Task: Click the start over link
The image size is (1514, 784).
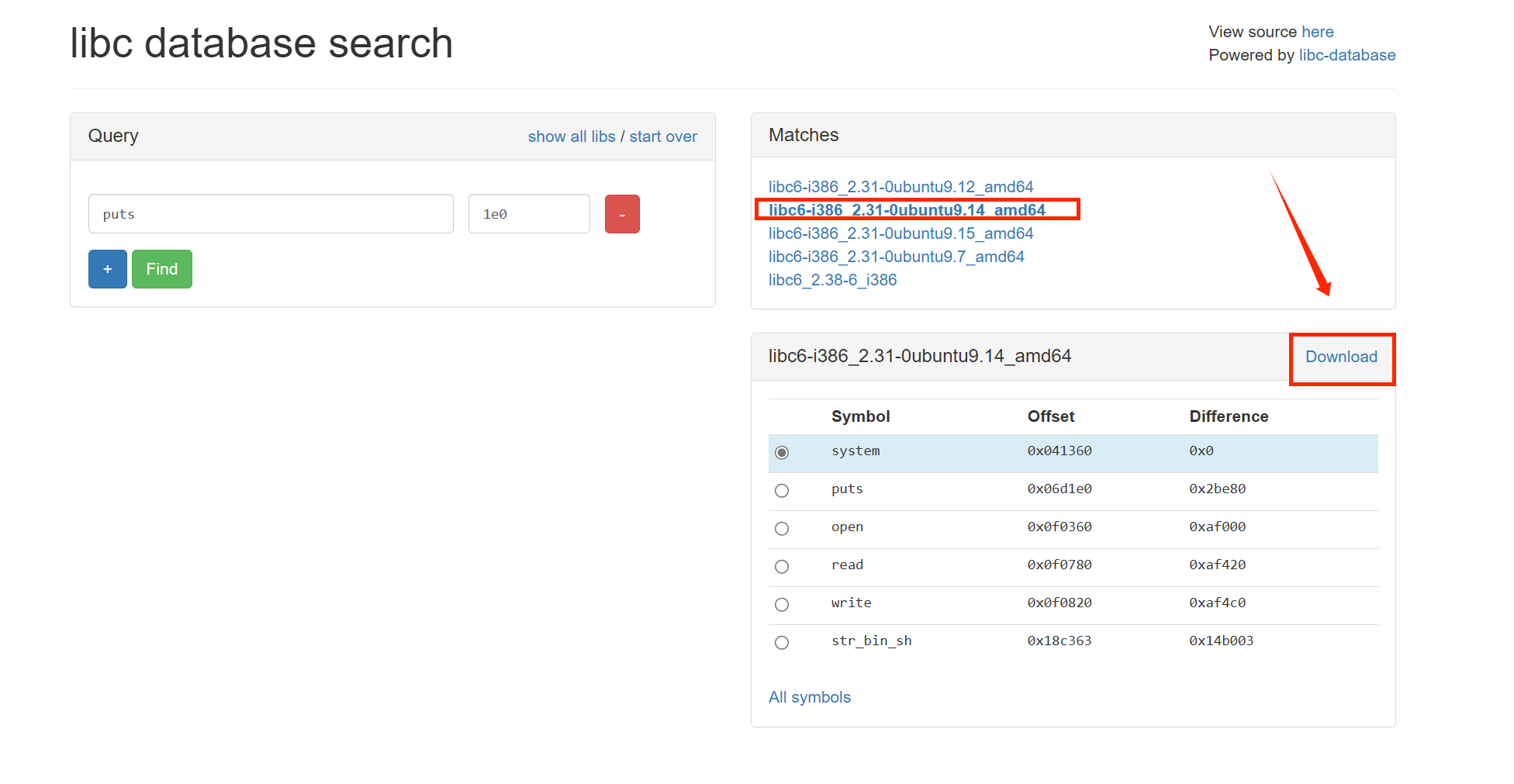Action: 663,136
